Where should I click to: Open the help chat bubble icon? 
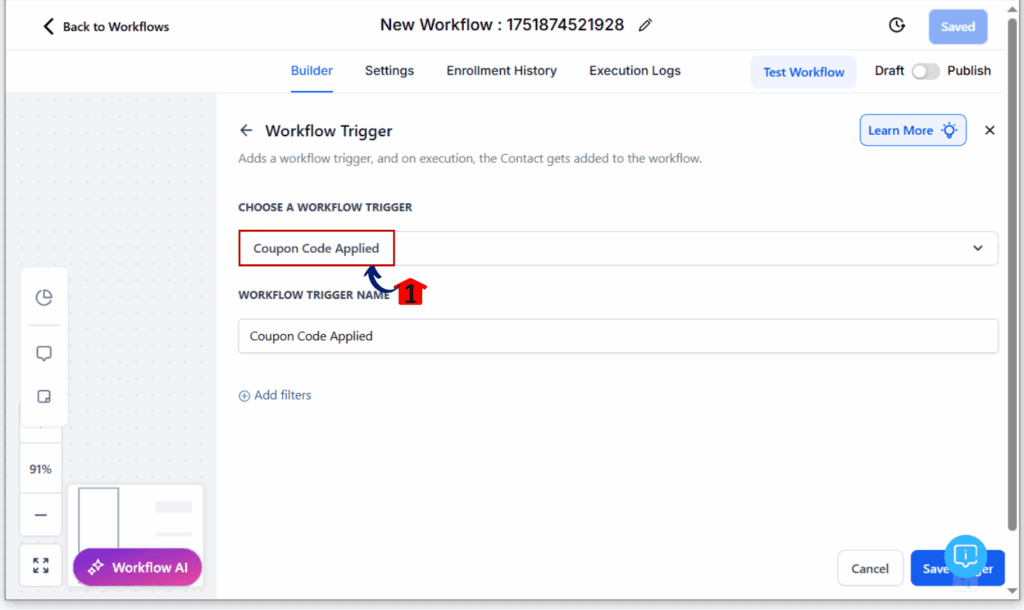point(965,556)
